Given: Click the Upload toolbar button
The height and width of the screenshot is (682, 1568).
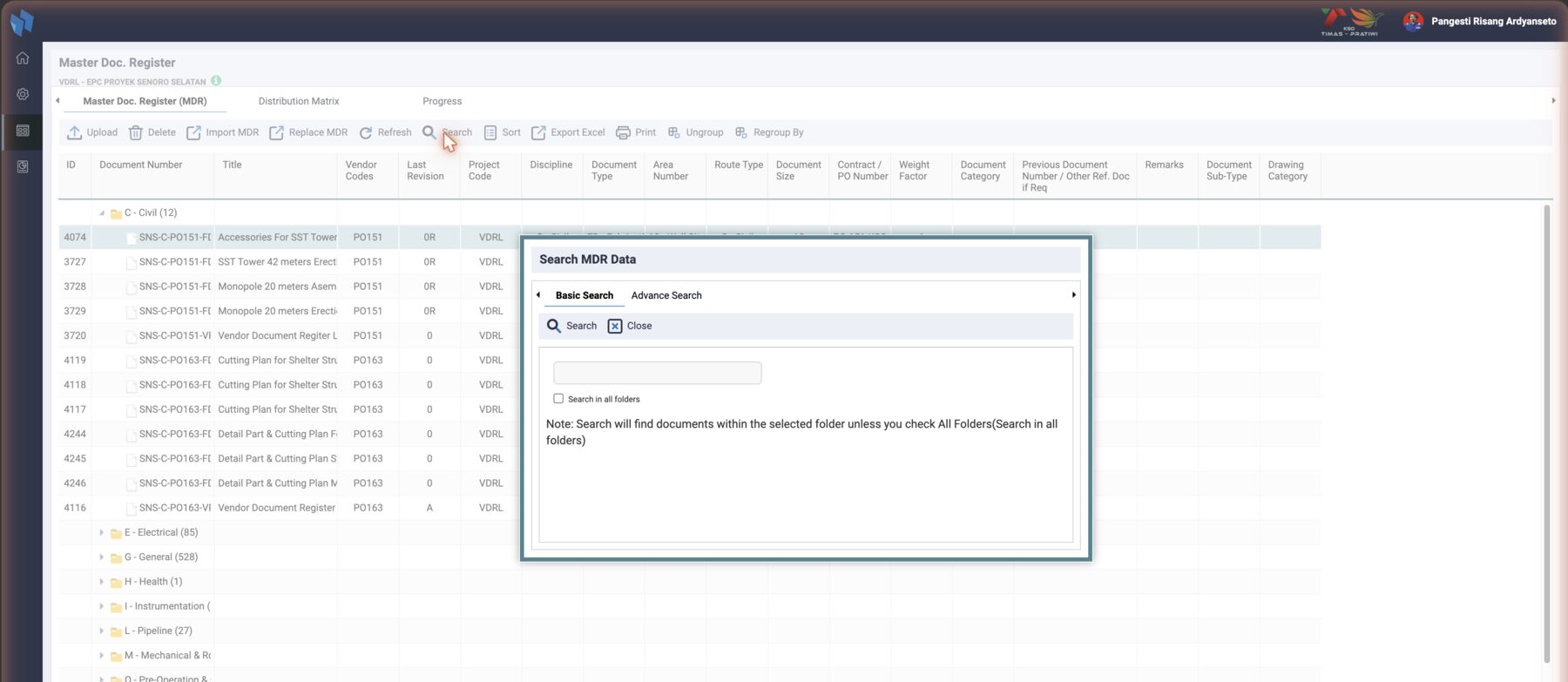Looking at the screenshot, I should [93, 132].
